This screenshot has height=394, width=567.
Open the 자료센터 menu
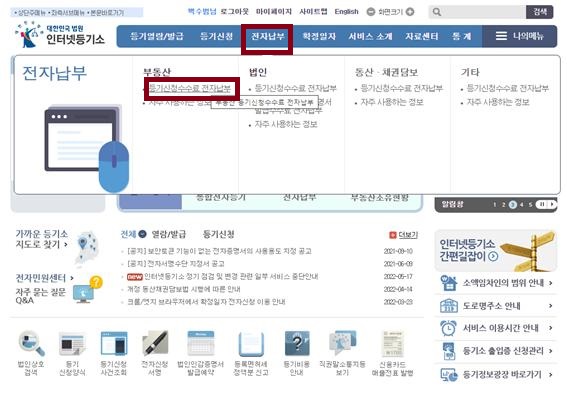coord(422,37)
